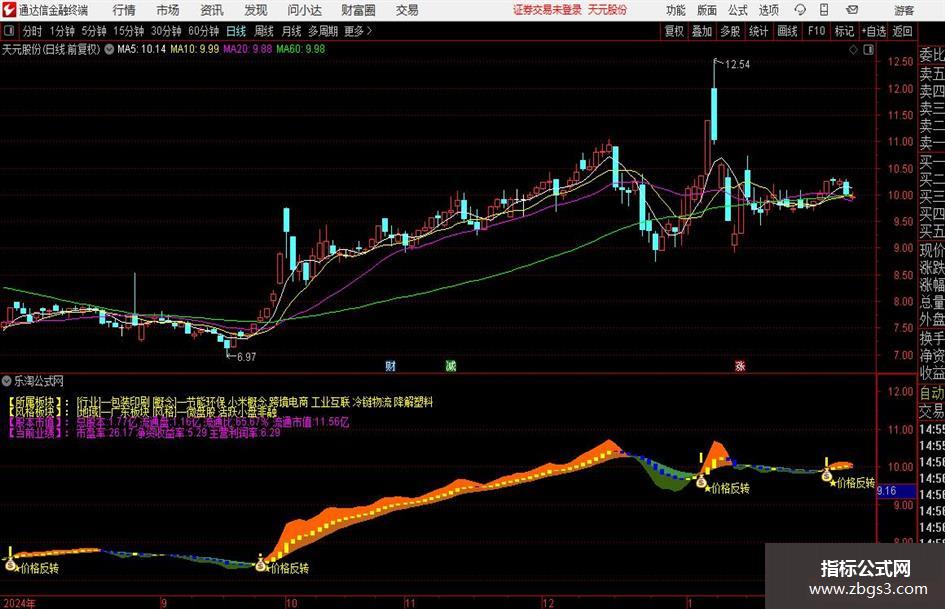
Task: Toggle the panel layout icon beside 分时
Action: (9, 31)
